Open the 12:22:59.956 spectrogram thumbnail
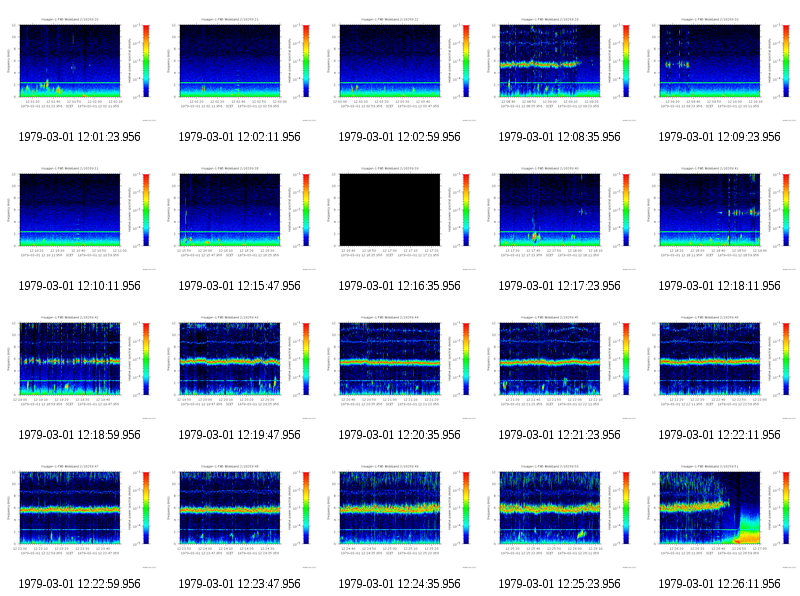This screenshot has height=596, width=800. (80, 516)
